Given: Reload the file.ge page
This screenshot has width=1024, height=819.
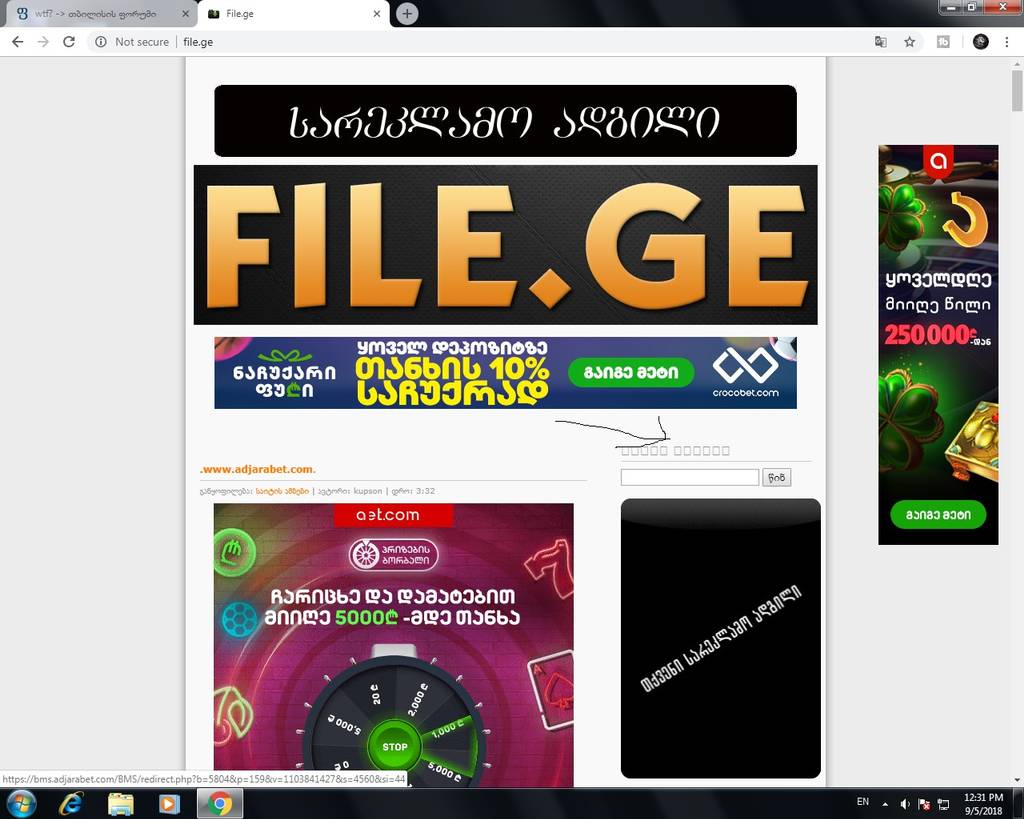Looking at the screenshot, I should [x=69, y=42].
